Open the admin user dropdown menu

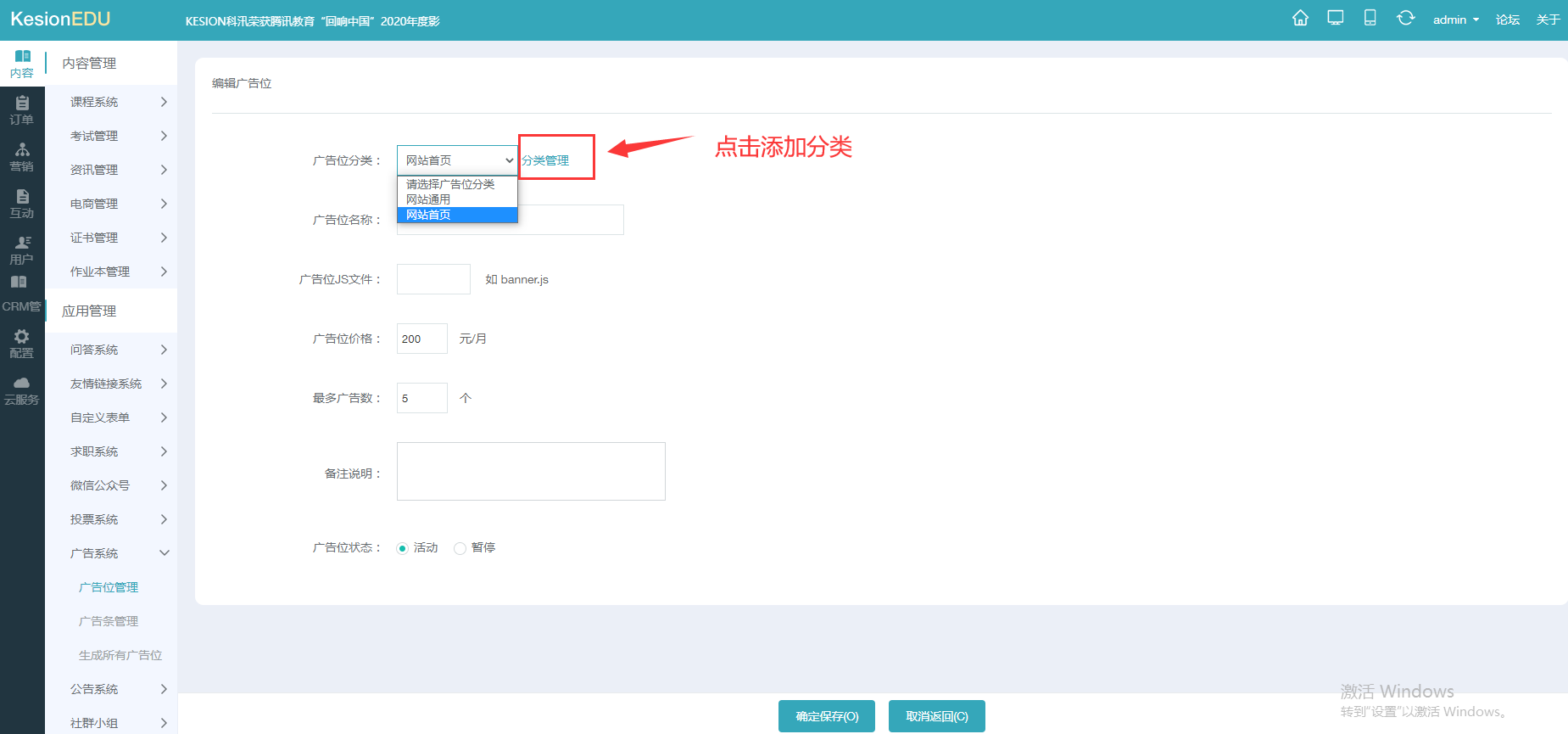click(1455, 20)
